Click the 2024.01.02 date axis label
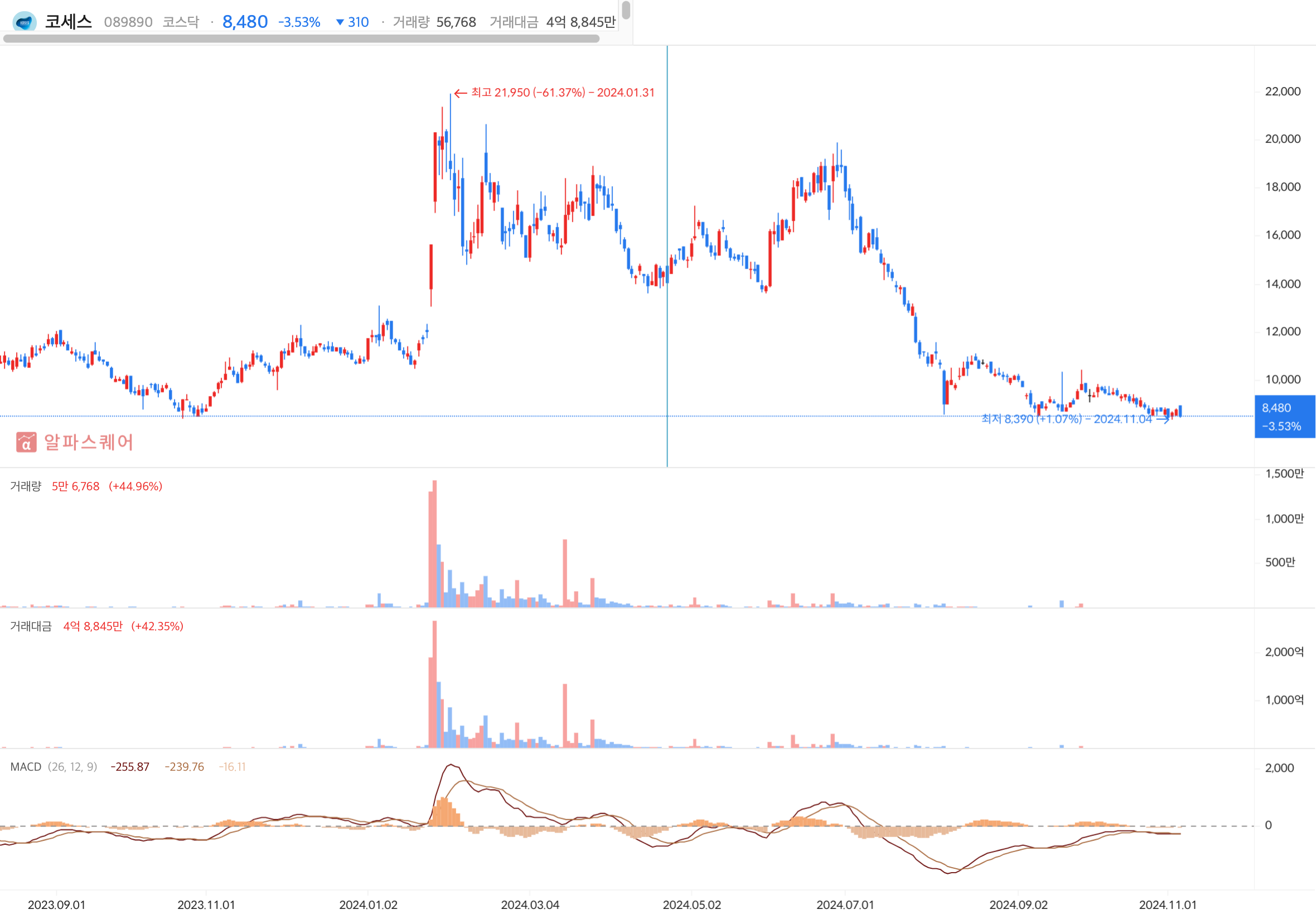Viewport: 1316px width, 919px height. click(368, 905)
